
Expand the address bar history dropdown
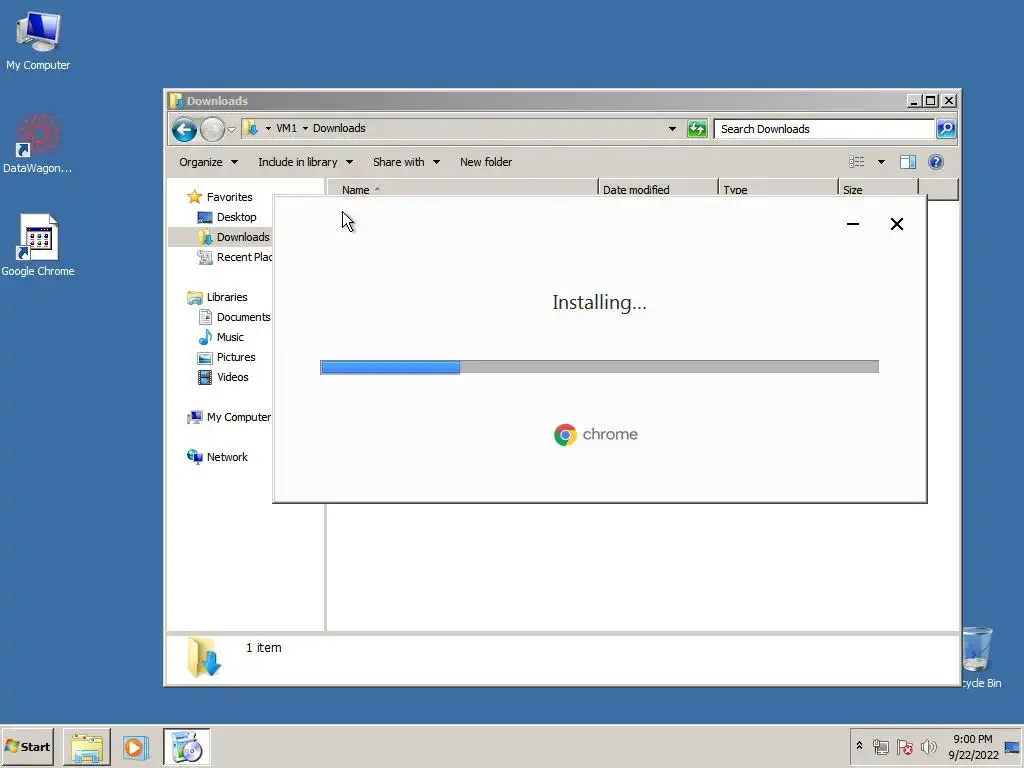pyautogui.click(x=672, y=129)
